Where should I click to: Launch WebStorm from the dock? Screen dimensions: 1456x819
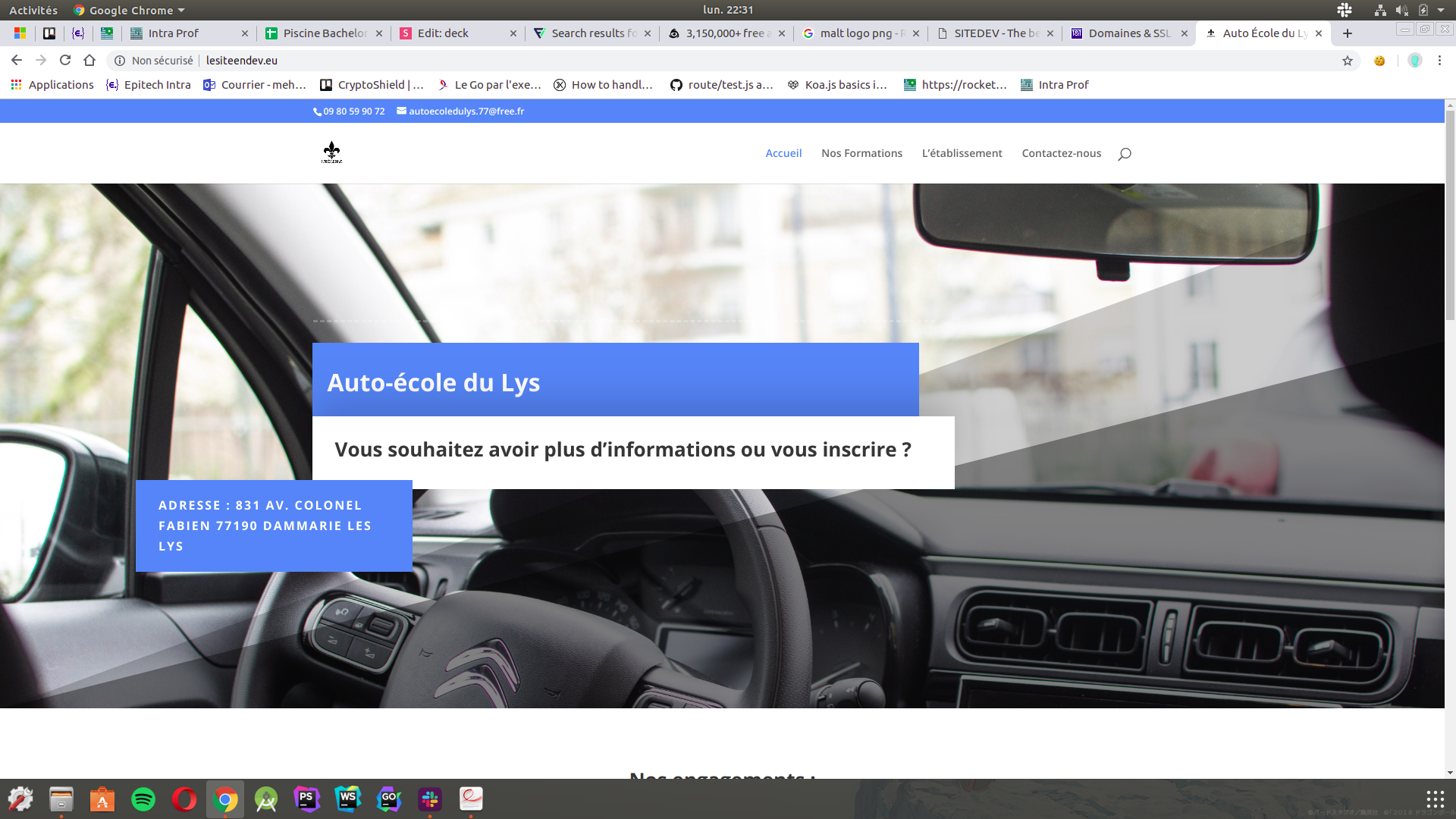coord(348,799)
